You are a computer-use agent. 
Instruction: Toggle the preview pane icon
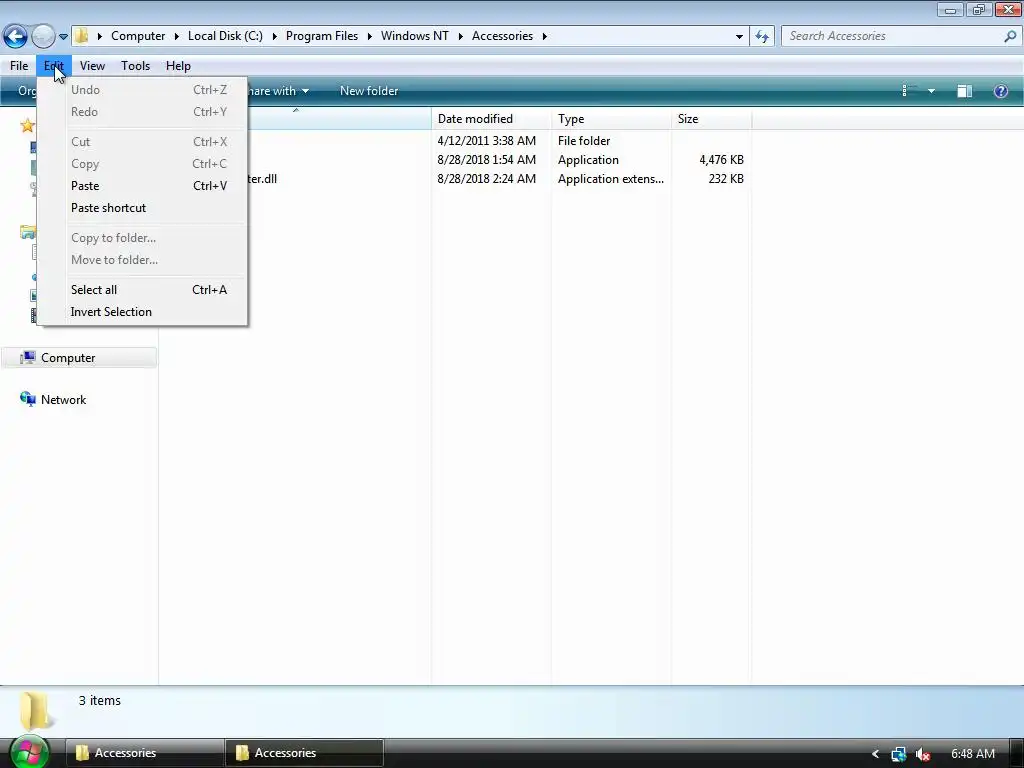pos(965,91)
